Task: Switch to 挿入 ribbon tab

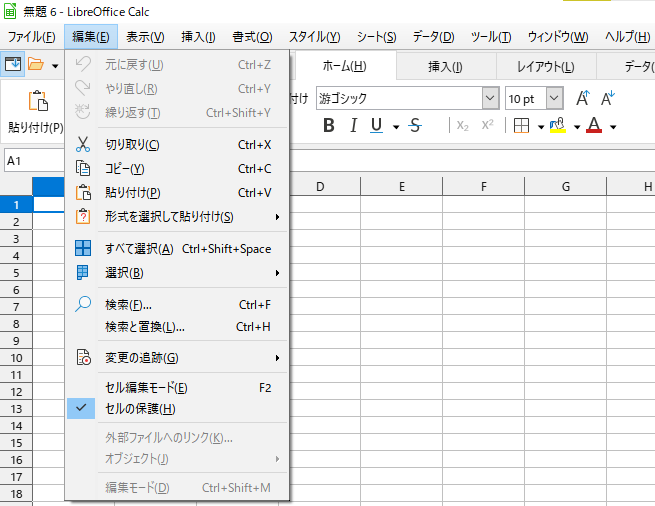Action: point(445,66)
